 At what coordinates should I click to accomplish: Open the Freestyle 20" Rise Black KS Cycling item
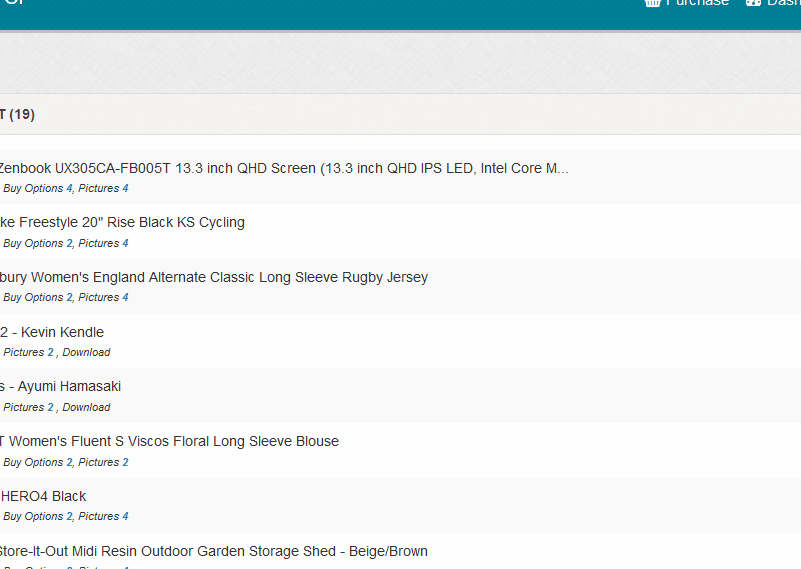(x=121, y=222)
